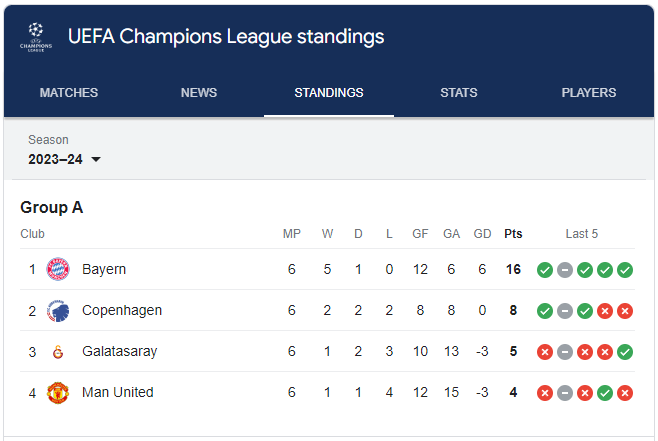Open the Bayern team name link
The image size is (658, 441).
pyautogui.click(x=104, y=269)
